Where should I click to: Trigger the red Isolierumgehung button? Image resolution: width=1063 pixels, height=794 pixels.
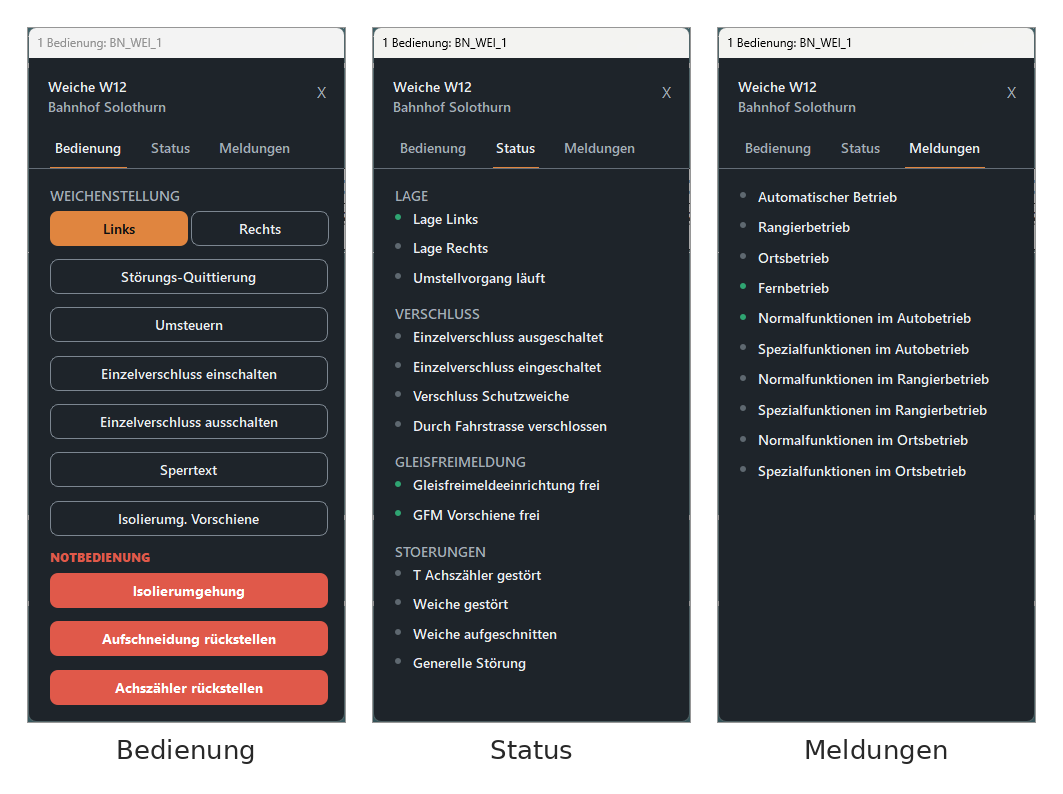pyautogui.click(x=188, y=591)
